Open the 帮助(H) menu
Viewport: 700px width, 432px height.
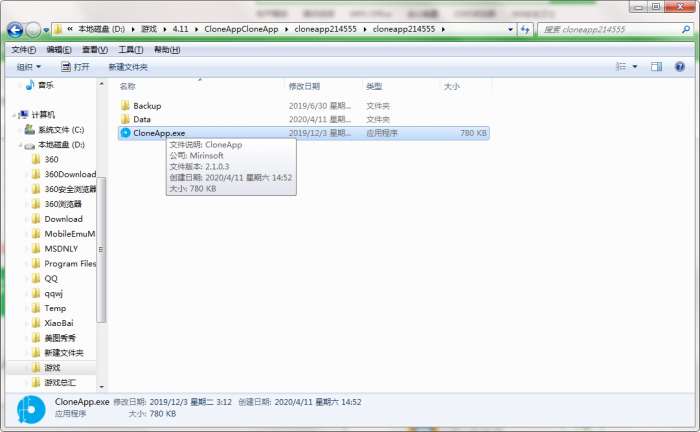(167, 50)
